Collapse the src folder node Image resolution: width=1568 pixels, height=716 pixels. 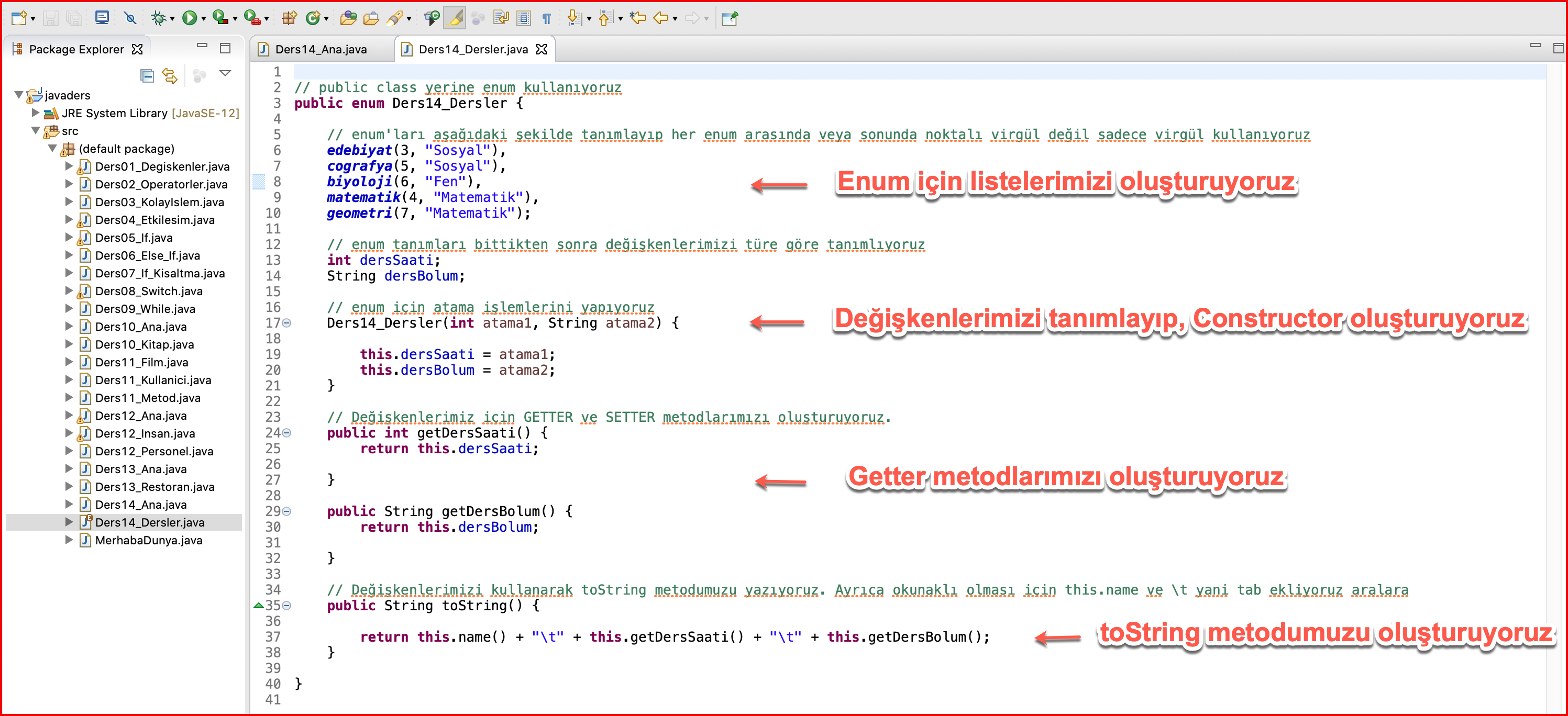(35, 130)
